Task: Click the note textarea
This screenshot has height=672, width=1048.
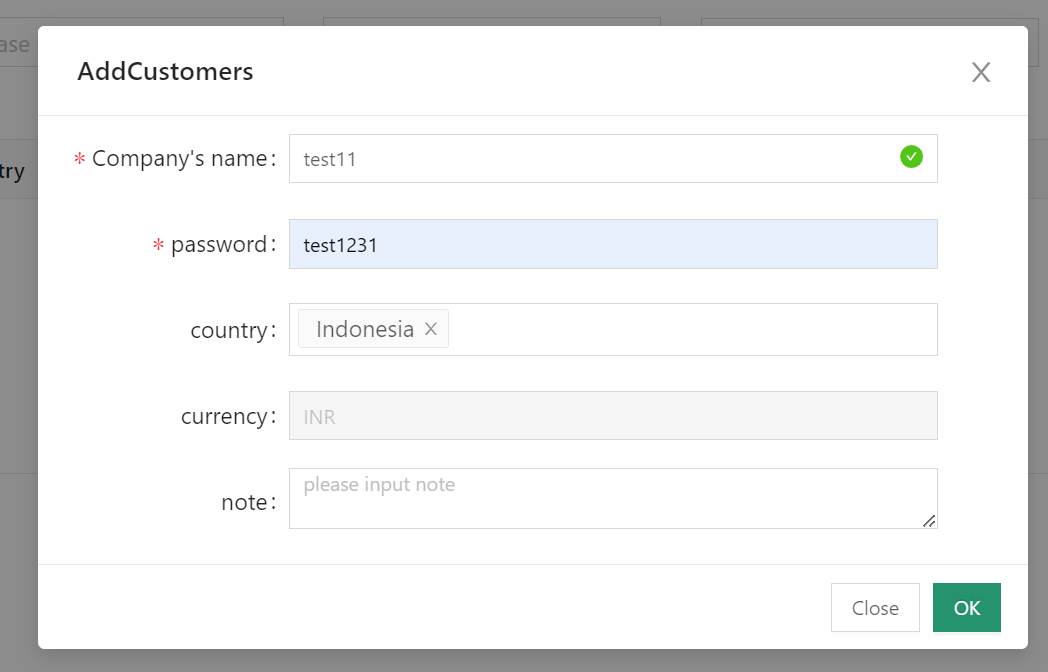Action: pos(612,498)
